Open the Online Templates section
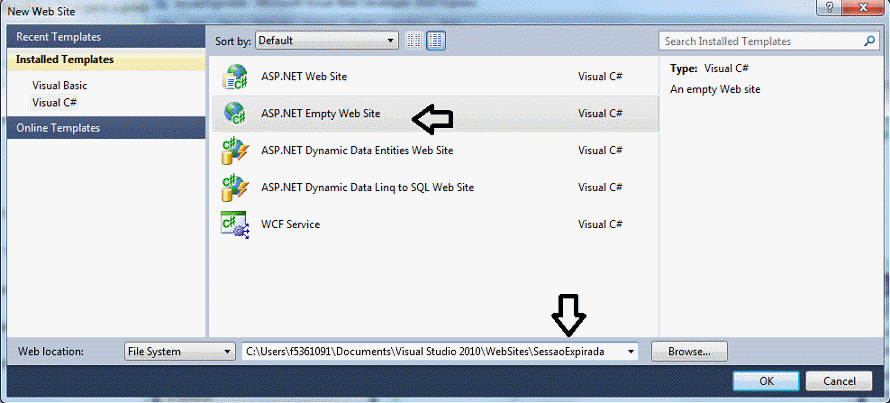Screen dimensions: 890x403 106,128
